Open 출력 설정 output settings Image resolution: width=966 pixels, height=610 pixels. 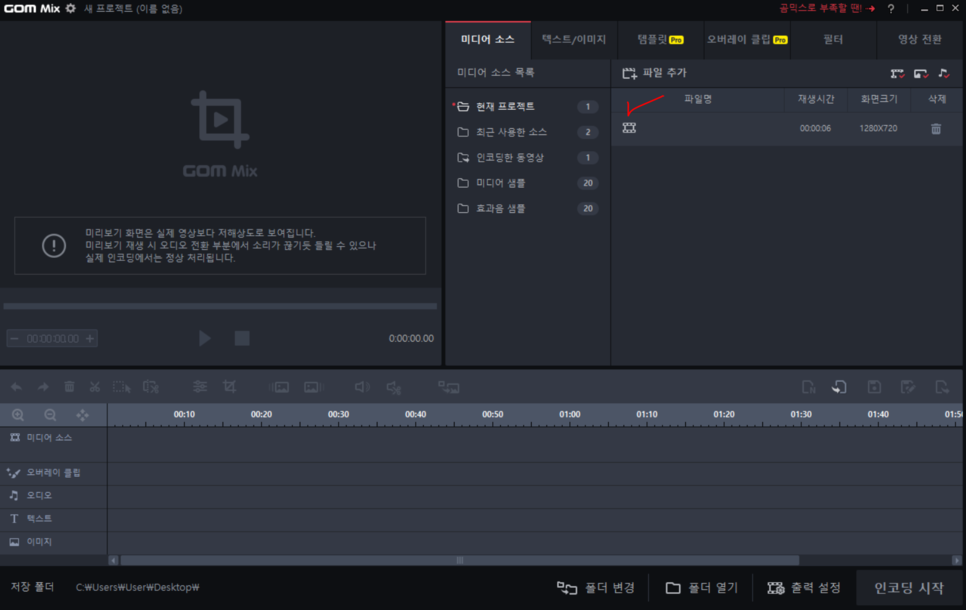click(804, 588)
